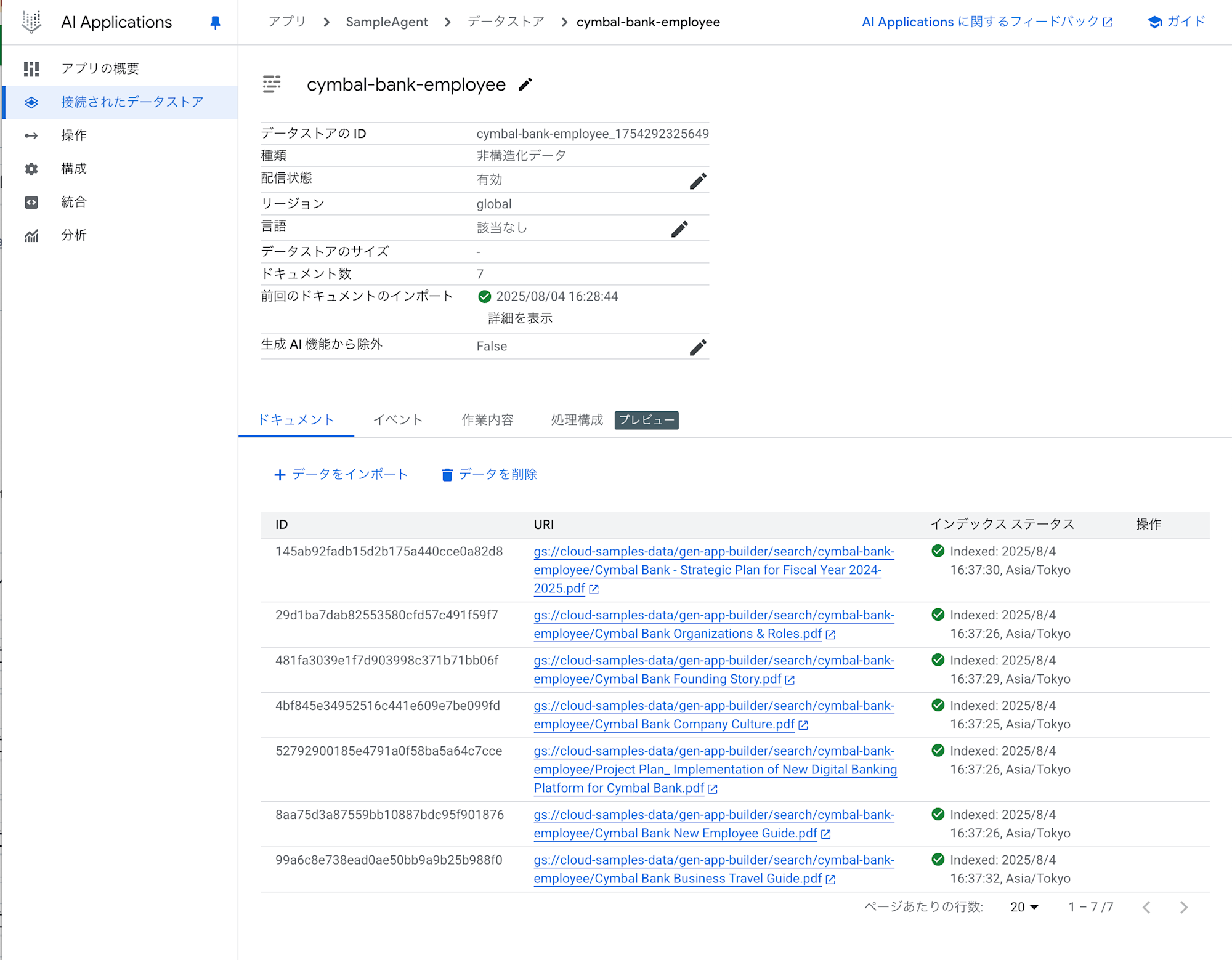1232x960 pixels.
Task: Switch to 作業内容 tab
Action: tap(487, 420)
